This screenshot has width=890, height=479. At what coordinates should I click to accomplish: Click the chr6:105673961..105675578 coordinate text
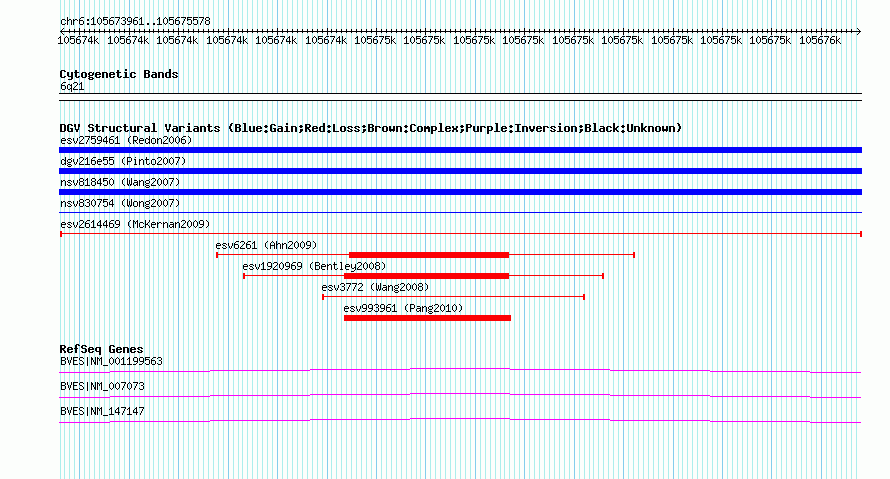click(135, 22)
